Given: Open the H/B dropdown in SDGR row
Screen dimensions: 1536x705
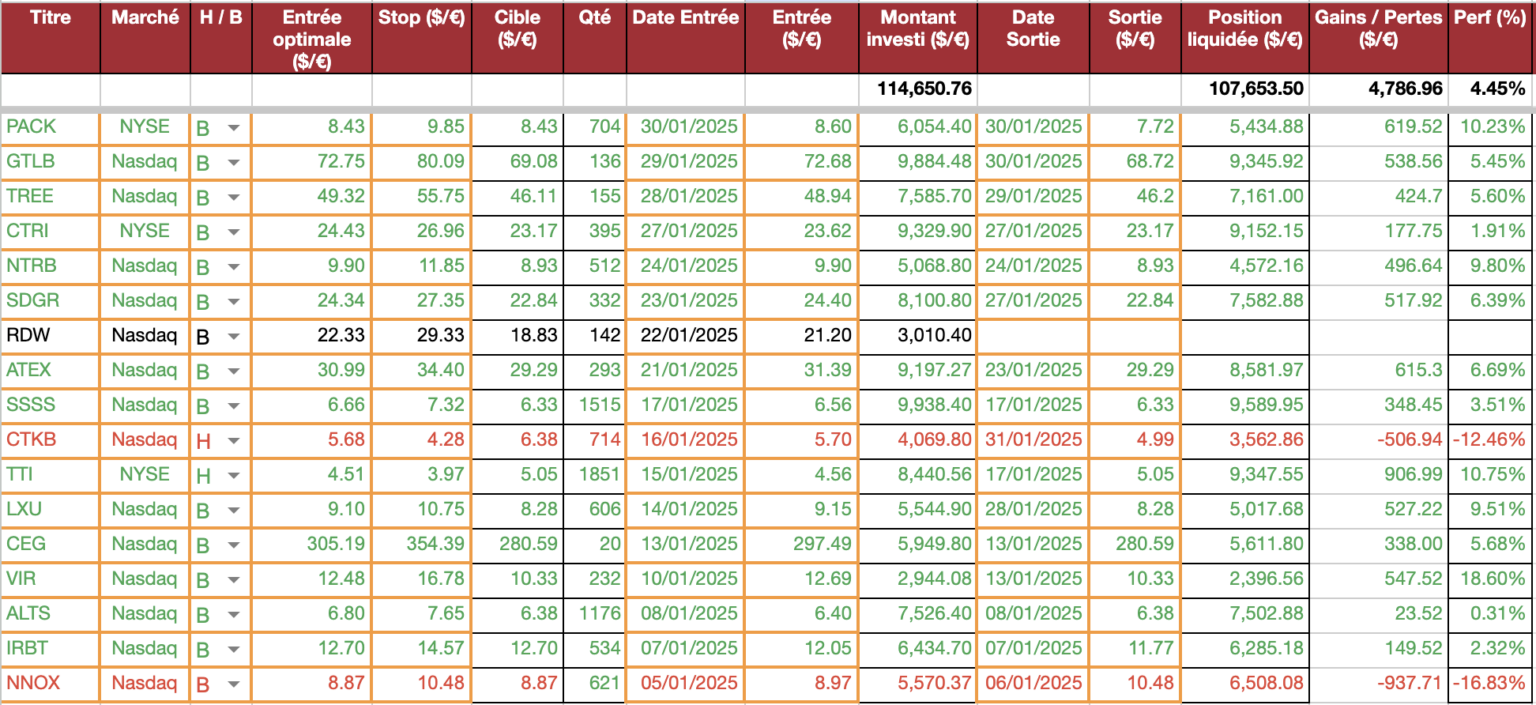Looking at the screenshot, I should click(233, 301).
